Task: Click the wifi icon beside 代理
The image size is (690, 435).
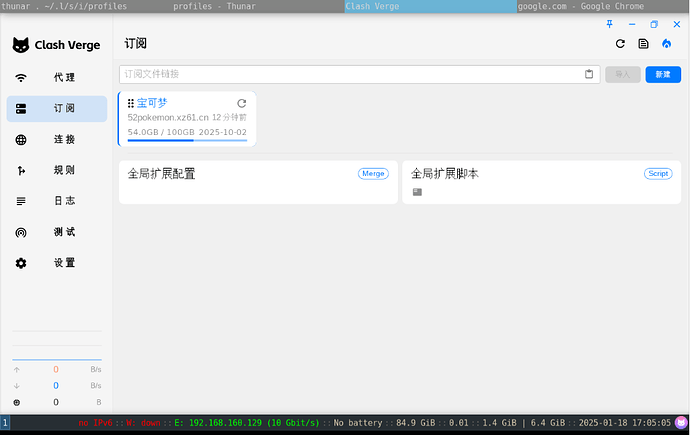Action: pyautogui.click(x=21, y=78)
